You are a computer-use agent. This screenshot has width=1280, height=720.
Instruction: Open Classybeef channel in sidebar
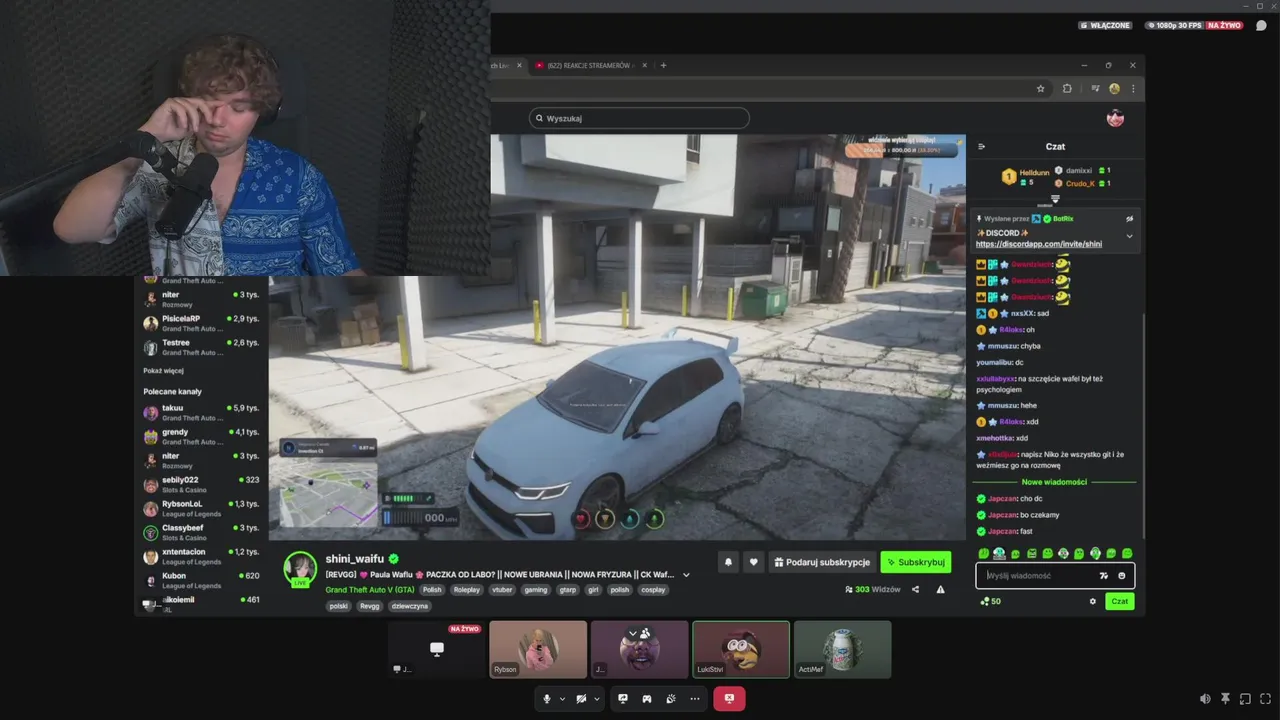(201, 532)
